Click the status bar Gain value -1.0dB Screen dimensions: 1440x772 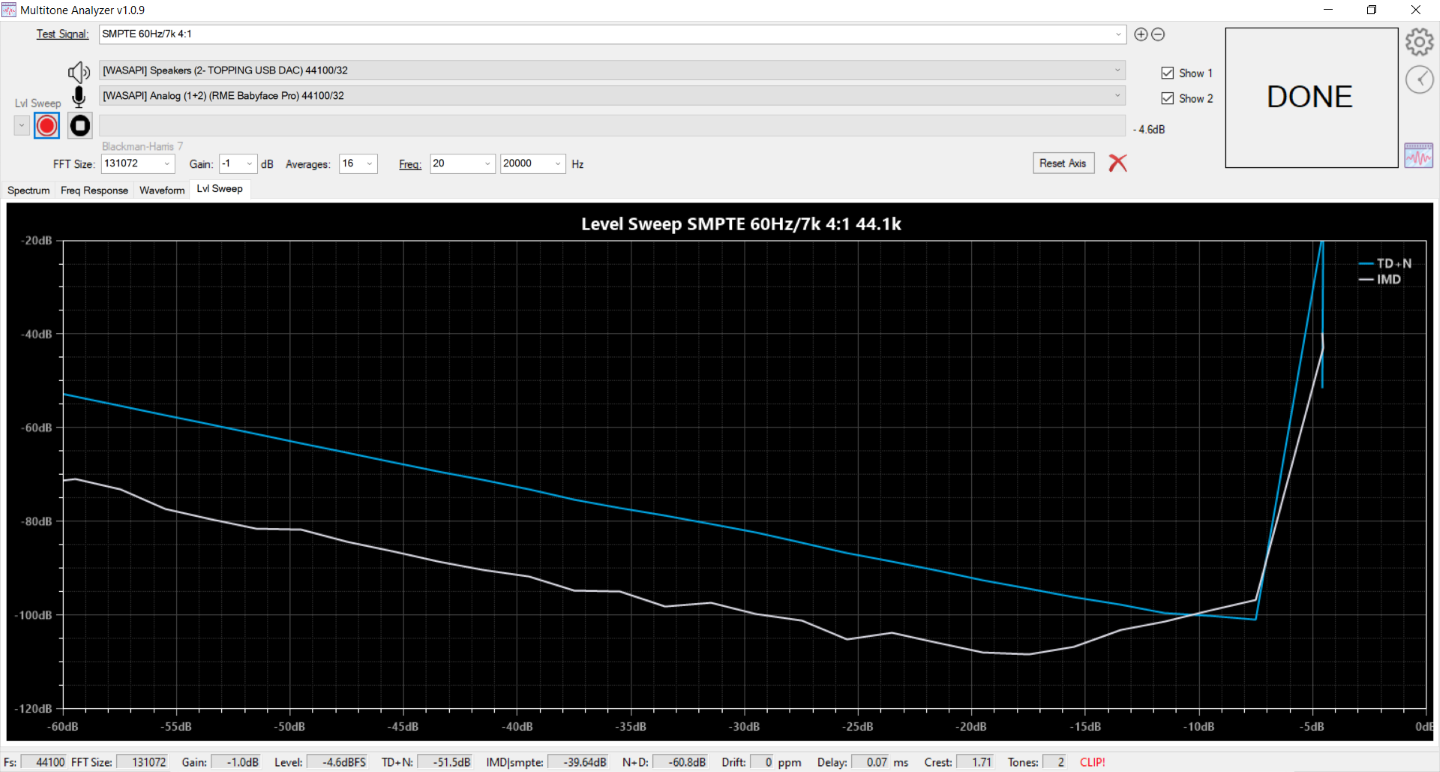pos(235,762)
